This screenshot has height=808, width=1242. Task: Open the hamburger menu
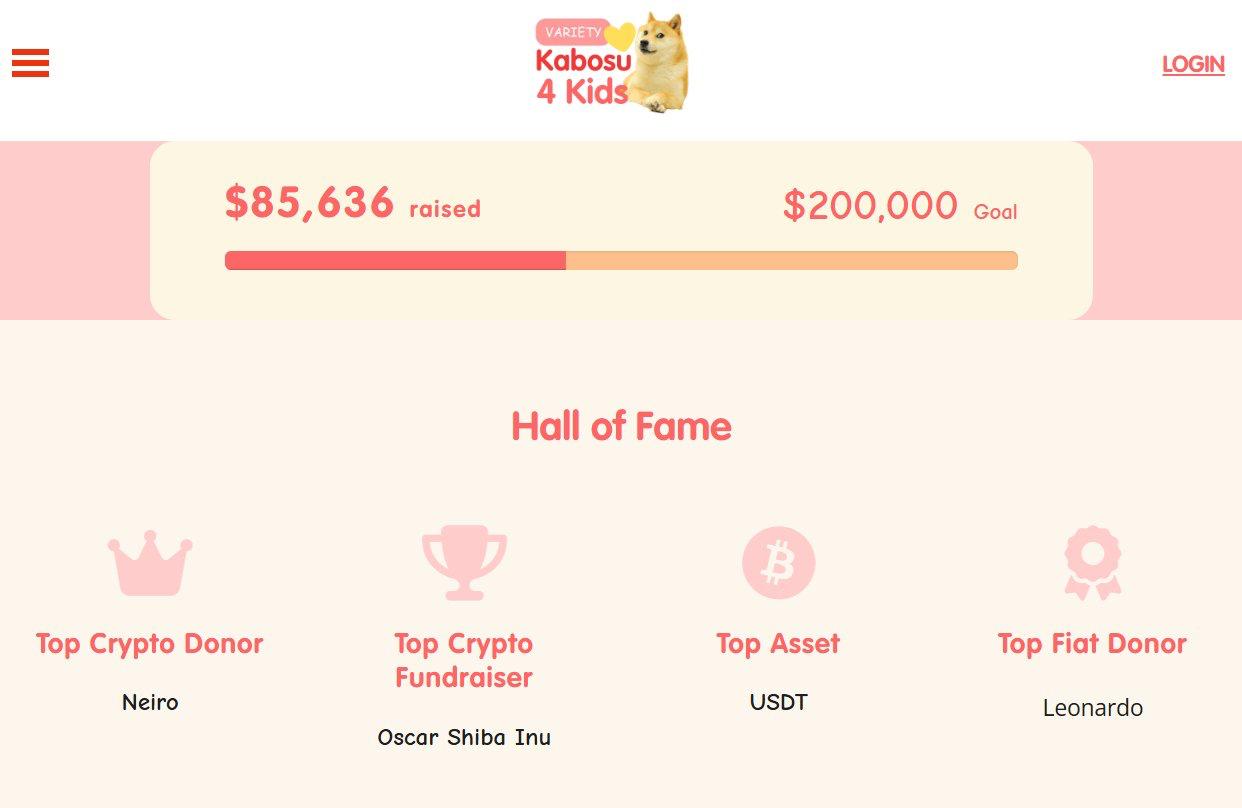[x=30, y=63]
